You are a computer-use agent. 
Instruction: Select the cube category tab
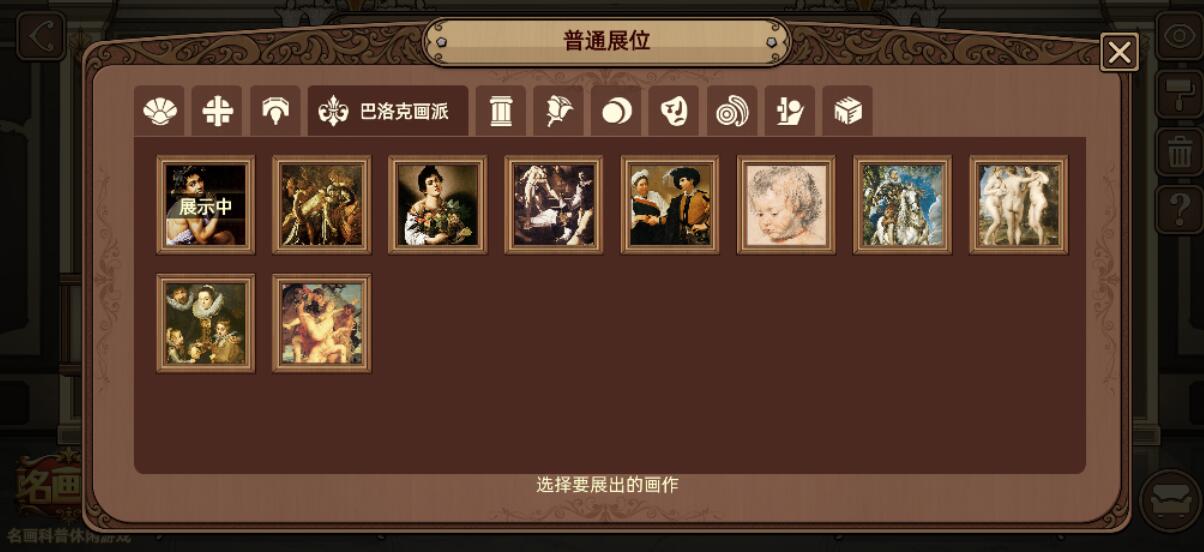click(848, 112)
